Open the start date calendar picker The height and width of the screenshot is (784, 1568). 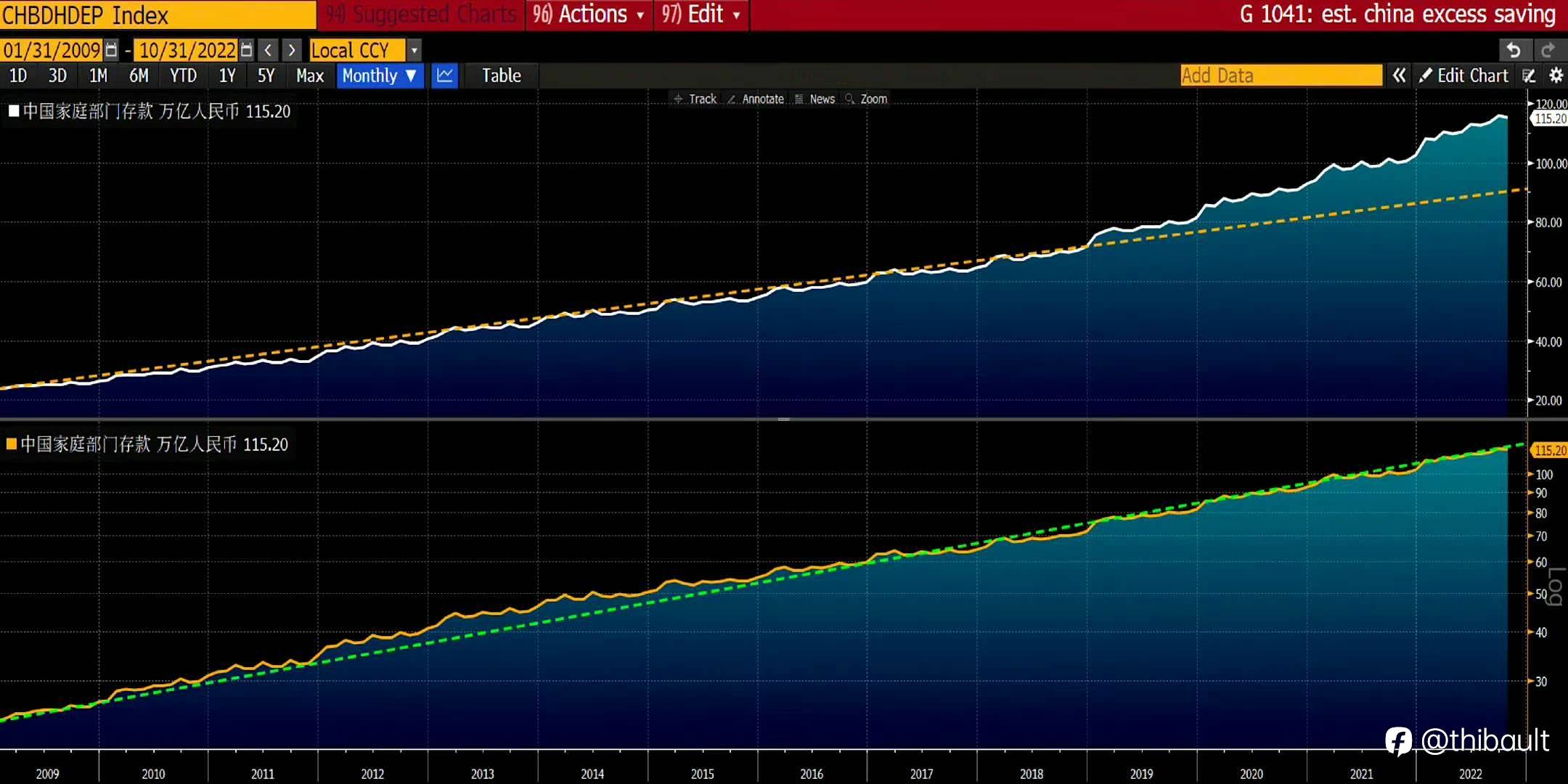click(111, 50)
